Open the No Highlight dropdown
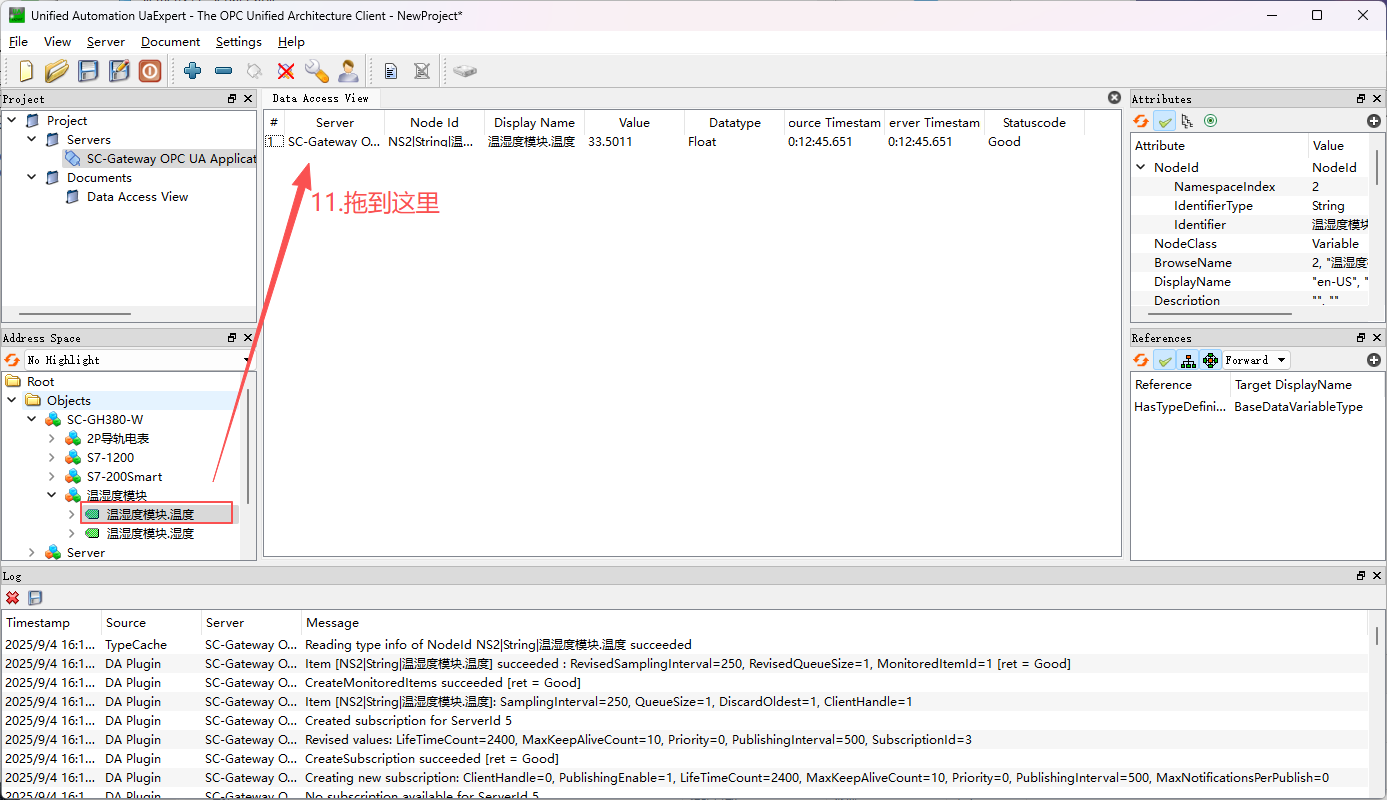 point(138,360)
